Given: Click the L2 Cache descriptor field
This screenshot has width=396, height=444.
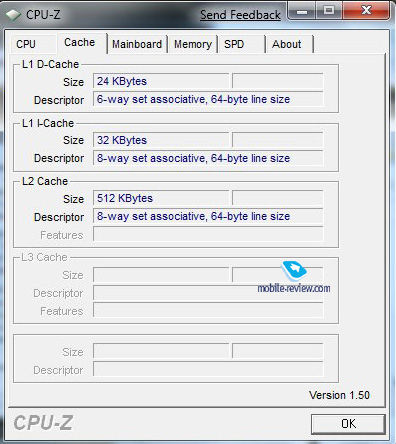Looking at the screenshot, I should (x=208, y=216).
